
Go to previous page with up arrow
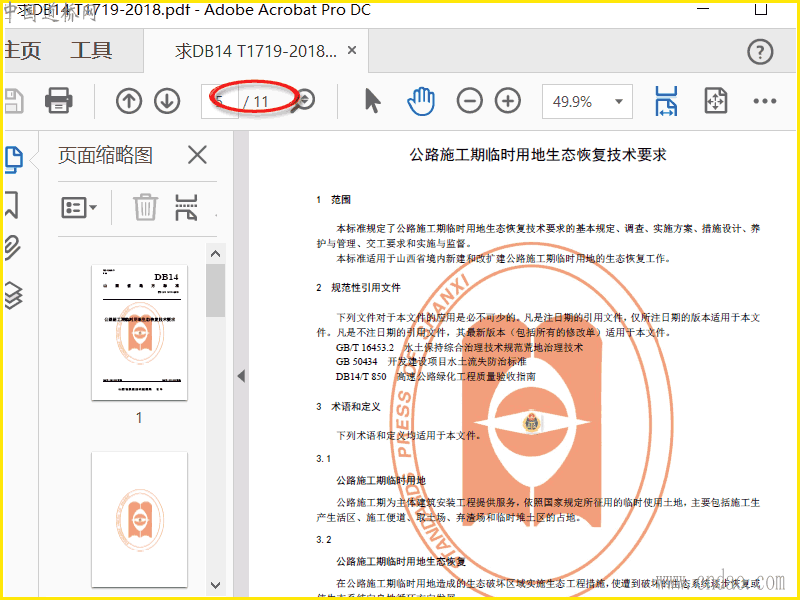(129, 101)
